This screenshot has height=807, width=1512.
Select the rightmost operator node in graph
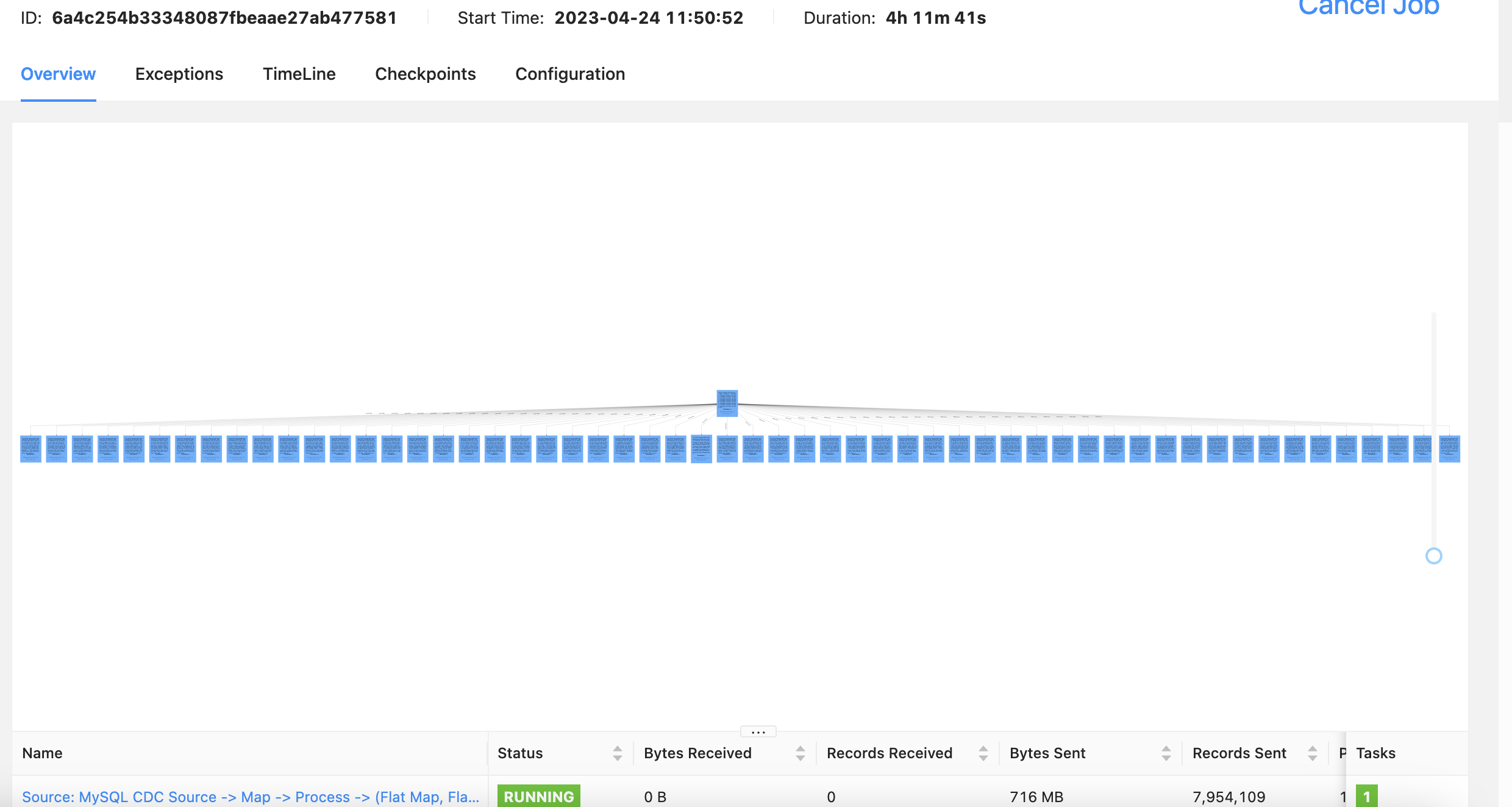click(1449, 449)
